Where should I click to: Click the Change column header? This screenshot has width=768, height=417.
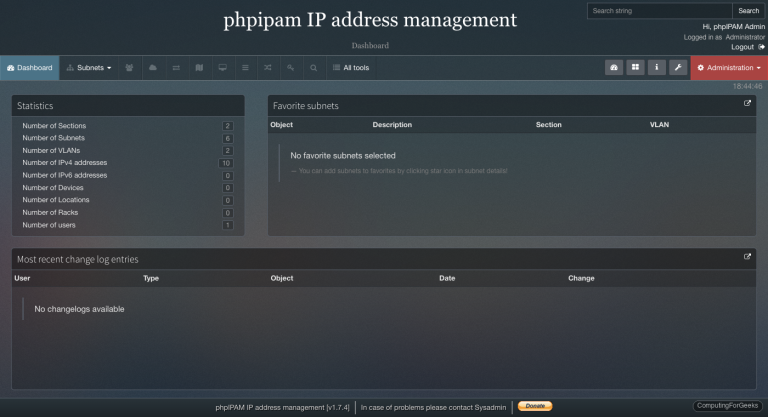pos(581,278)
